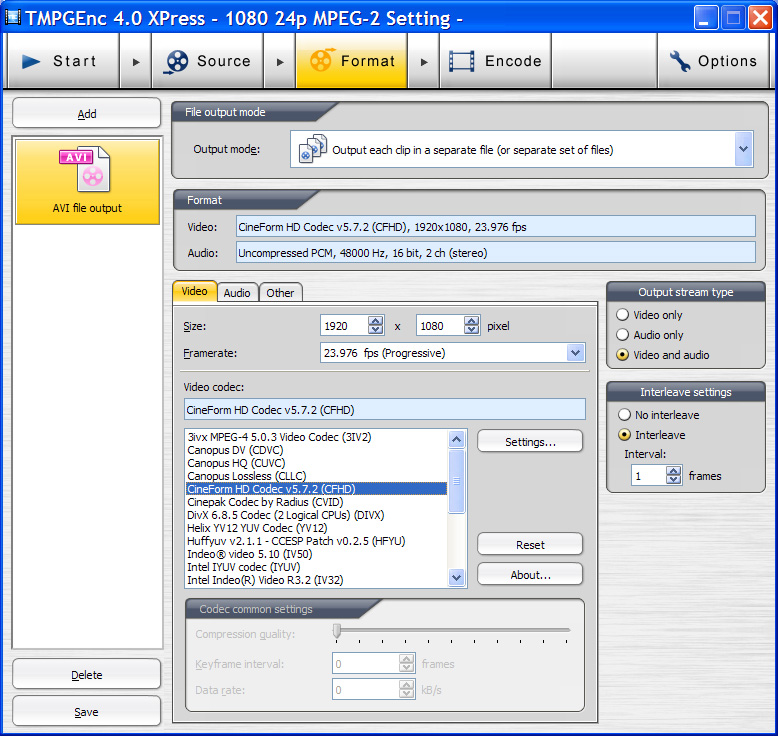This screenshot has width=778, height=736.
Task: Decrease width with the spinner down arrow
Action: click(376, 330)
